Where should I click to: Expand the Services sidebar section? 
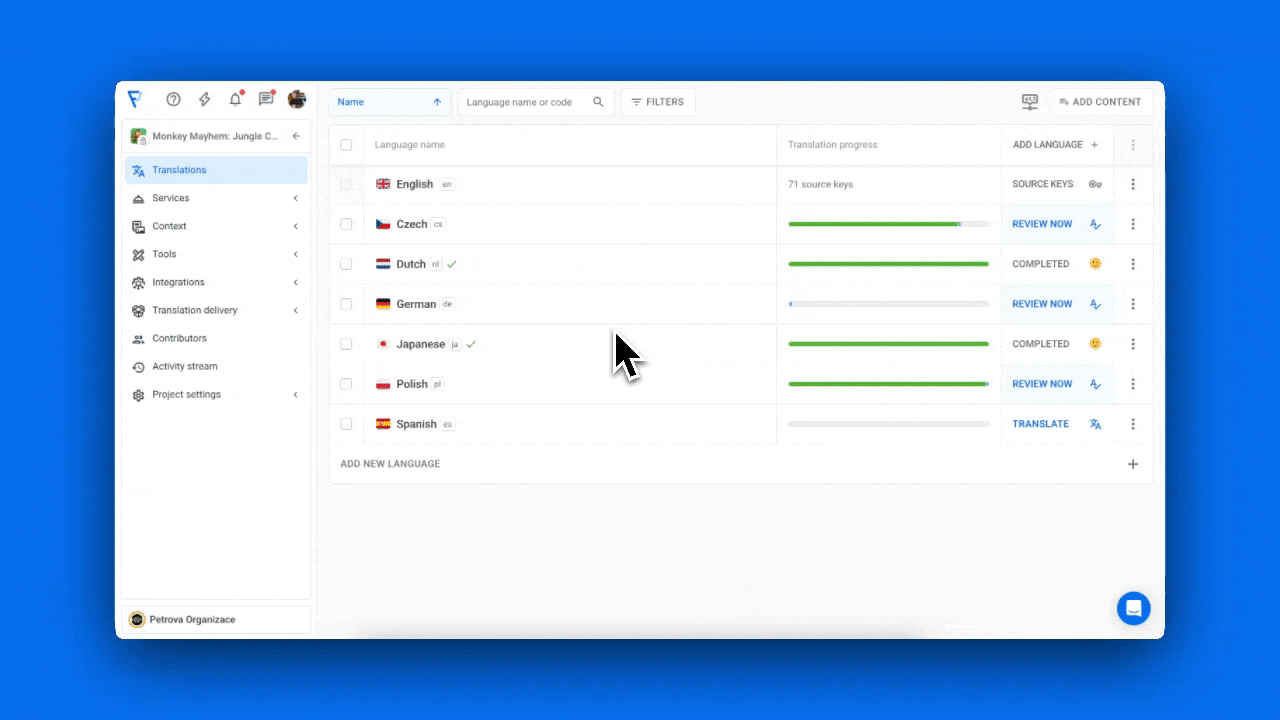click(215, 198)
